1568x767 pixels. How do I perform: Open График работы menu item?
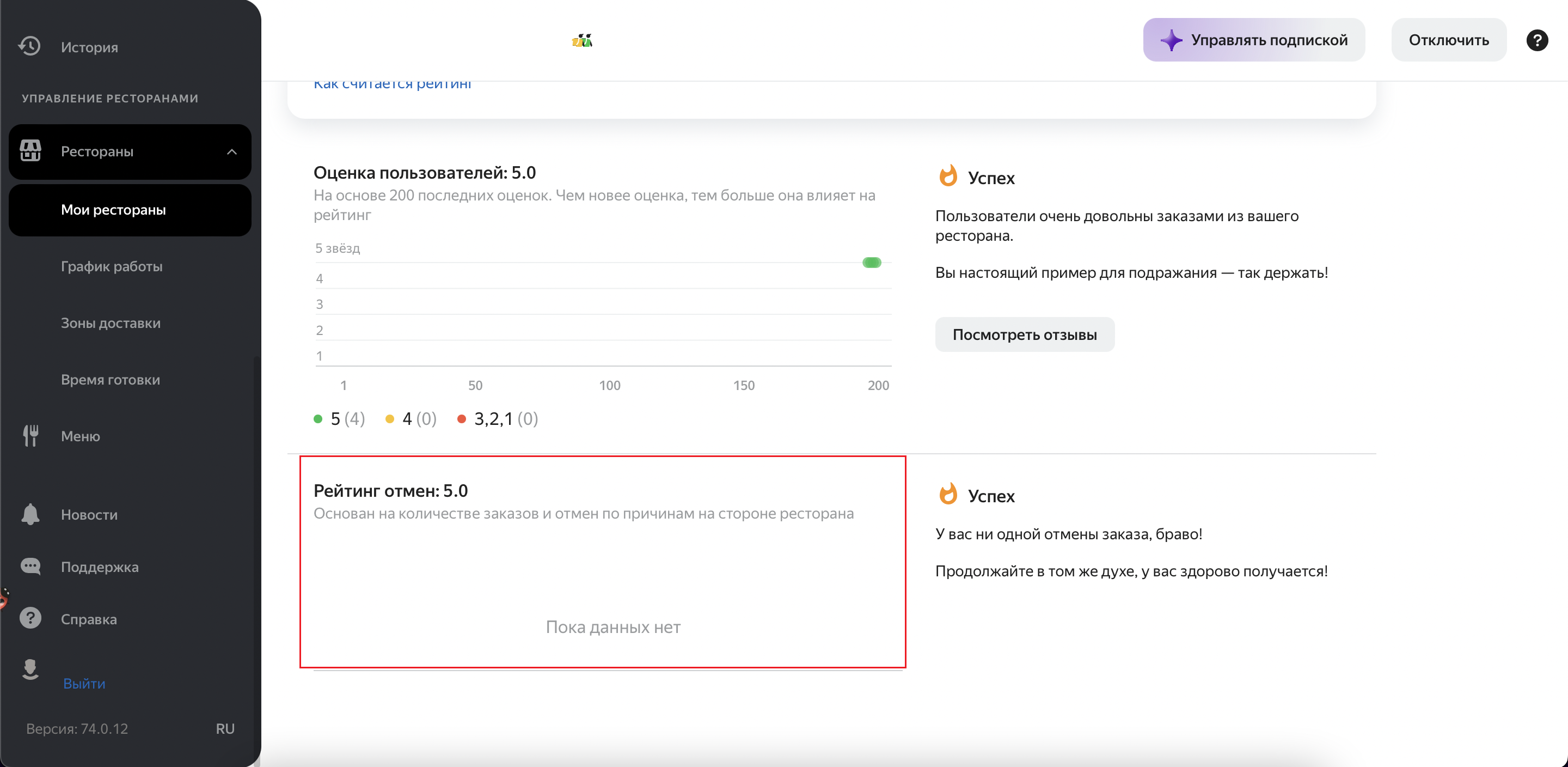pyautogui.click(x=112, y=266)
